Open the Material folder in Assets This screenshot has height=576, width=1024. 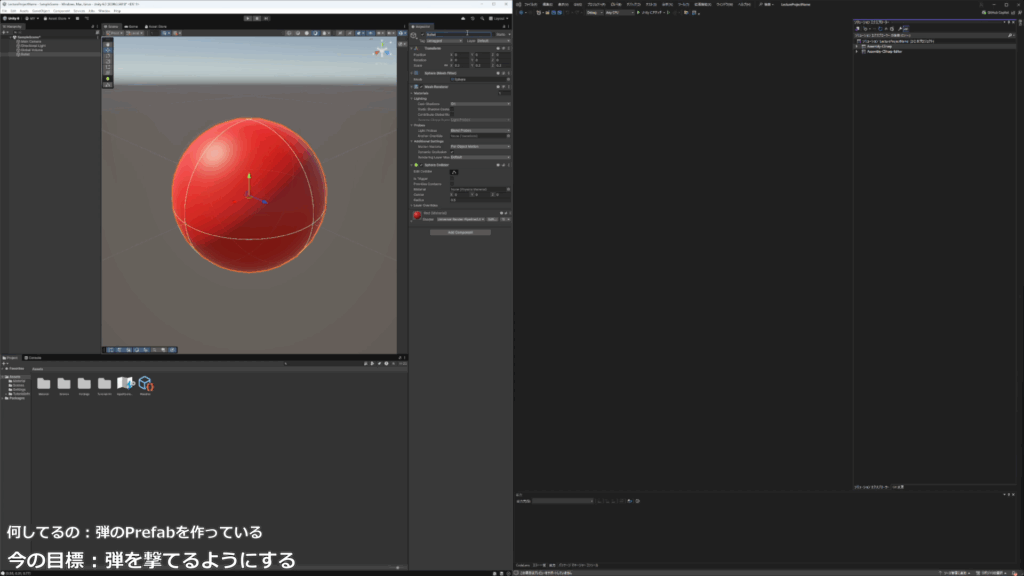tap(43, 384)
